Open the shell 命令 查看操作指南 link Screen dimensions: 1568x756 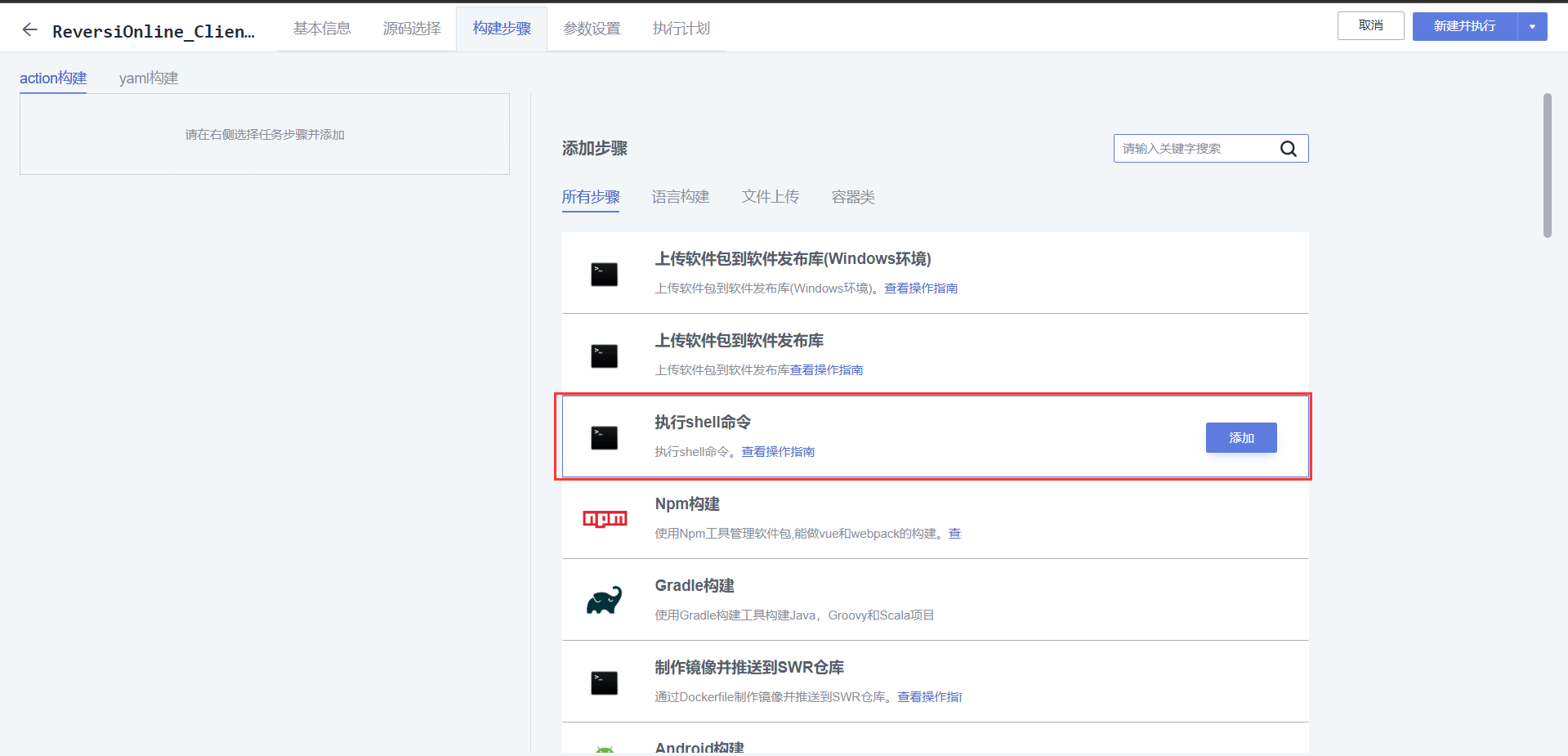pyautogui.click(x=777, y=451)
